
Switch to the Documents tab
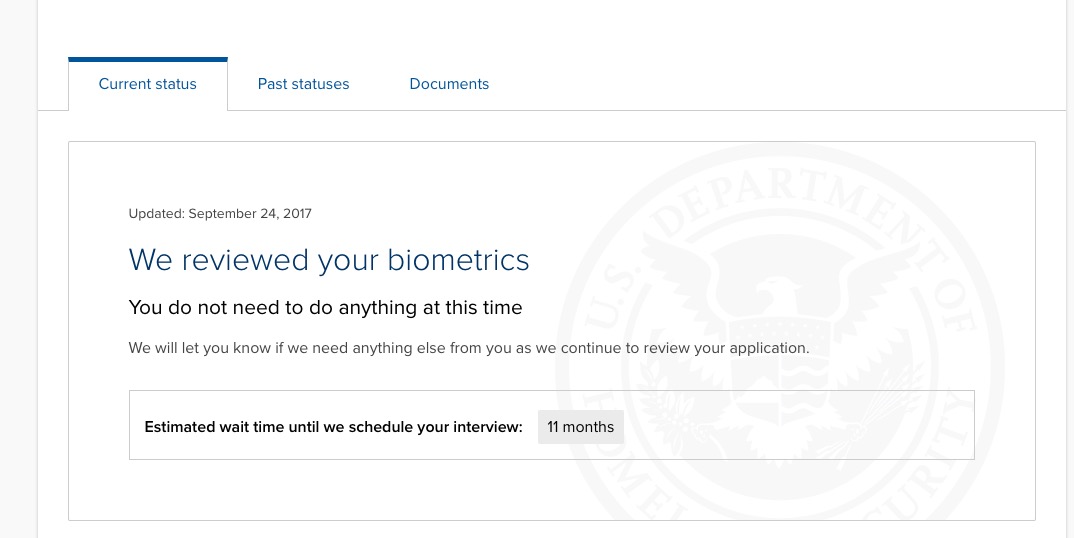[449, 84]
